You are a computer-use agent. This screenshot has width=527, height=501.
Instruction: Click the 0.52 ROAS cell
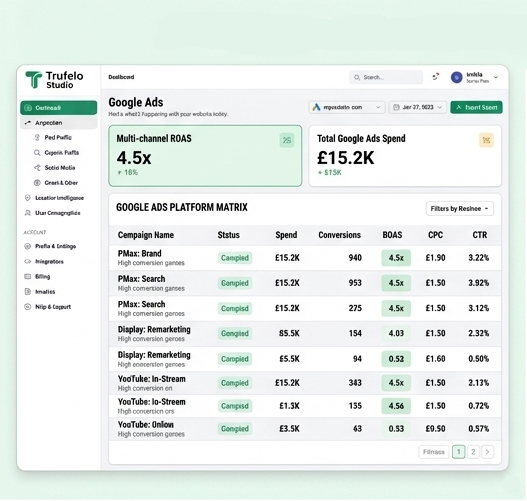[x=396, y=359]
